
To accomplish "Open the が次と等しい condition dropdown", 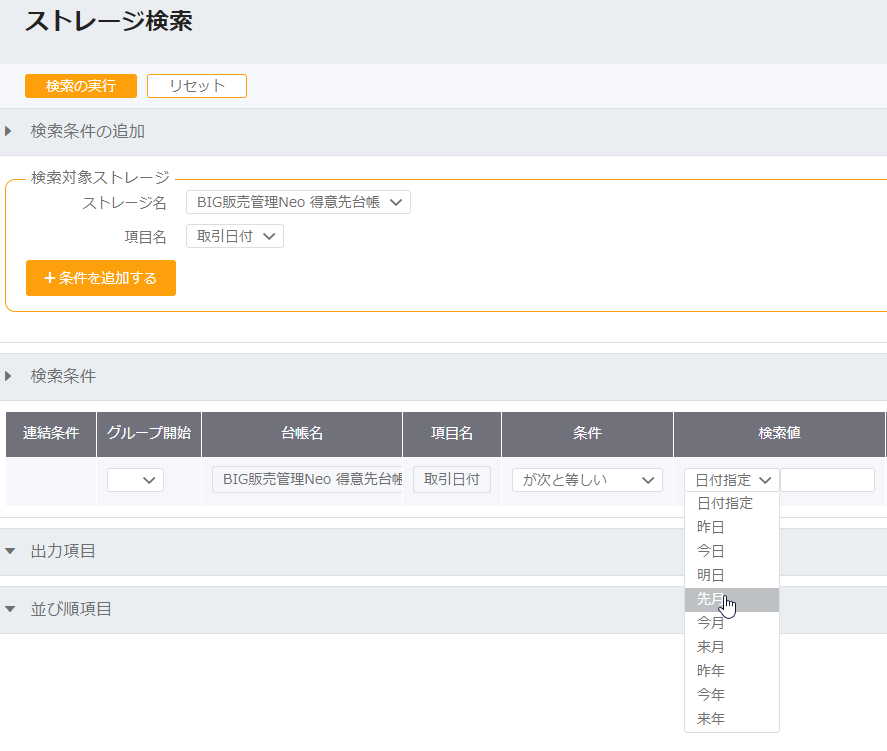I will (587, 480).
